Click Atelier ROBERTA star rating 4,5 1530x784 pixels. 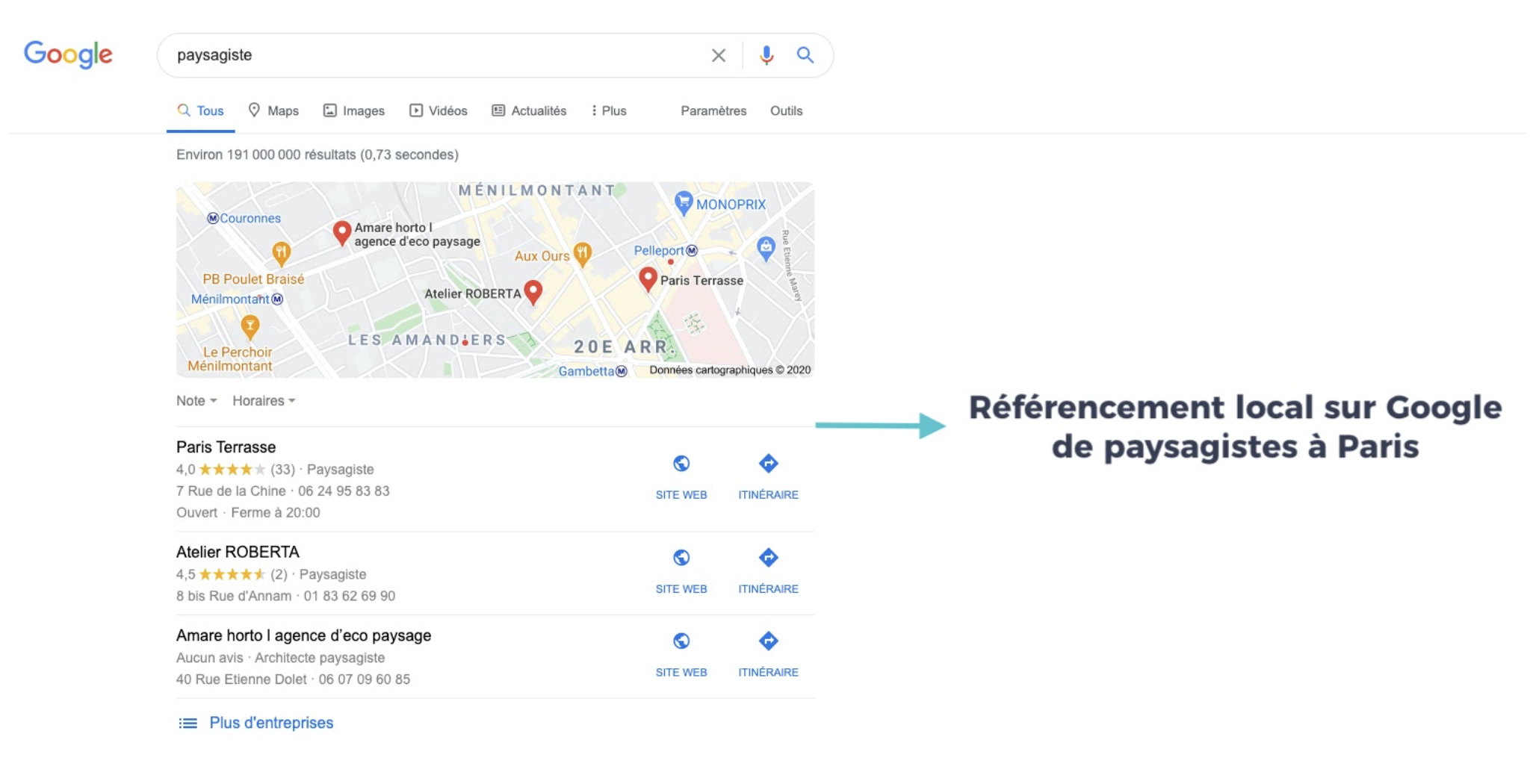(x=231, y=574)
